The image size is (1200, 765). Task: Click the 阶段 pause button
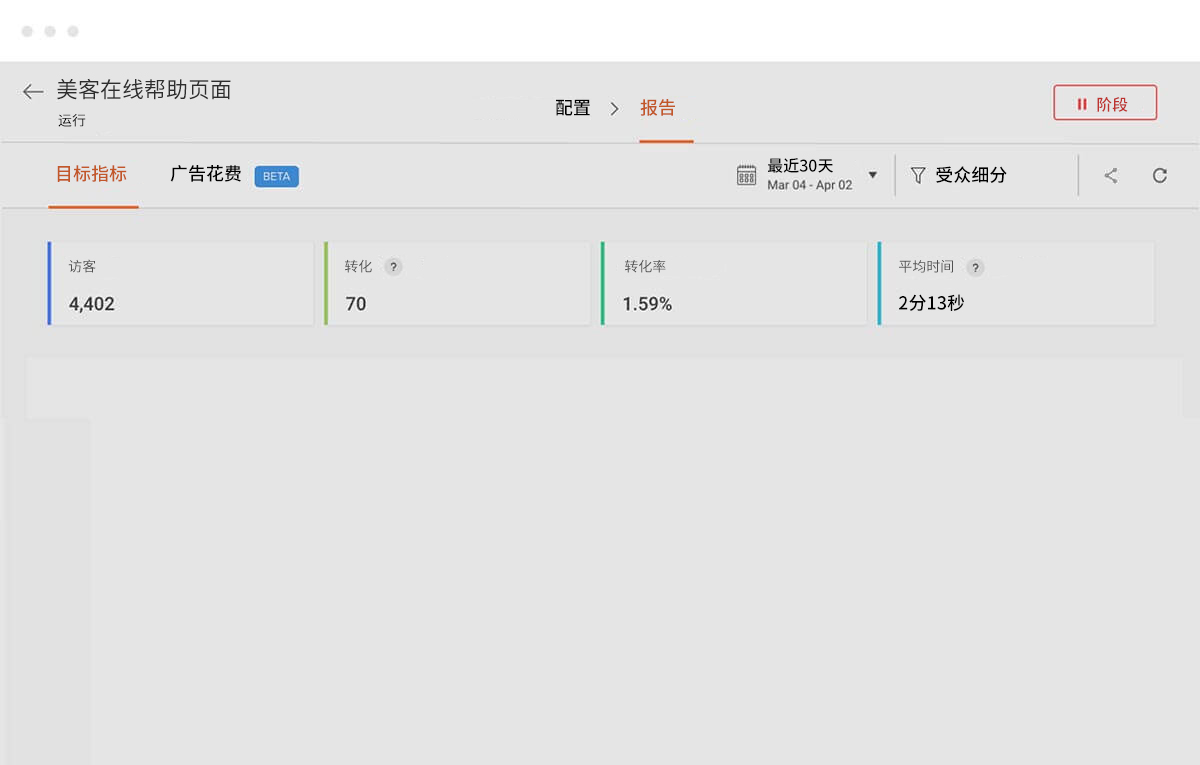pos(1105,103)
